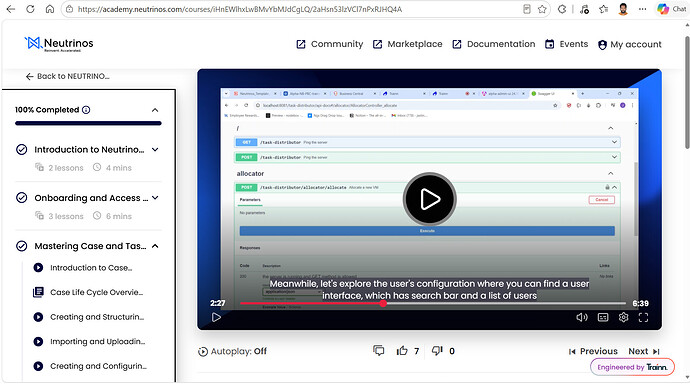
Task: Play video with large center play button
Action: click(429, 199)
